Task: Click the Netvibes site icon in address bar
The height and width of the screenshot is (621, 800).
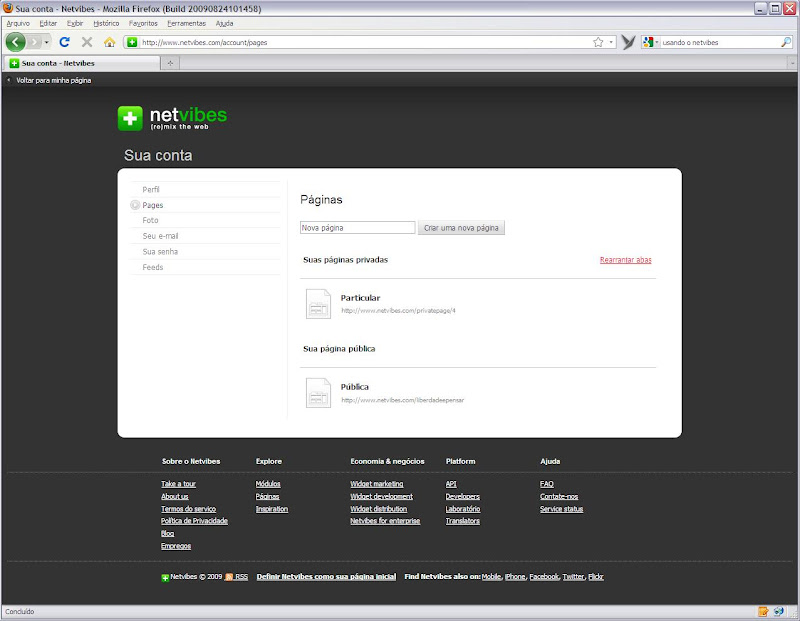Action: click(x=132, y=42)
